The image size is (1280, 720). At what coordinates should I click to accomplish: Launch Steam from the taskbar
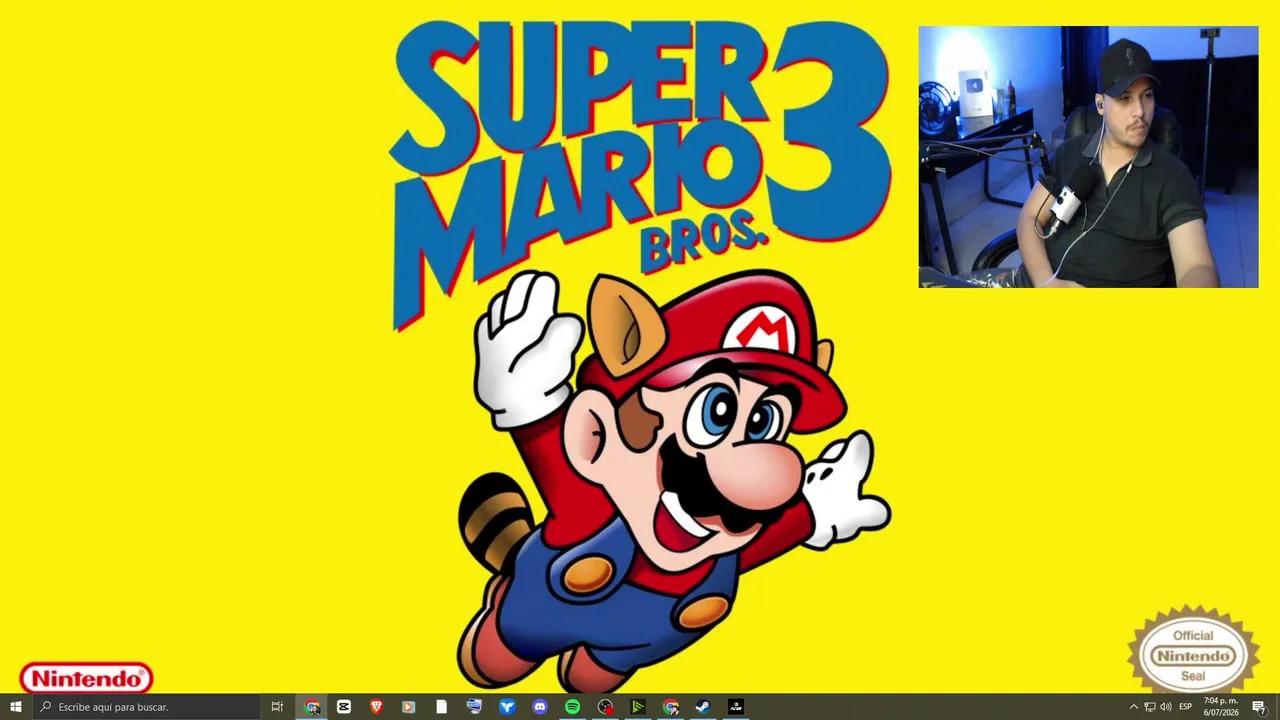tap(703, 707)
